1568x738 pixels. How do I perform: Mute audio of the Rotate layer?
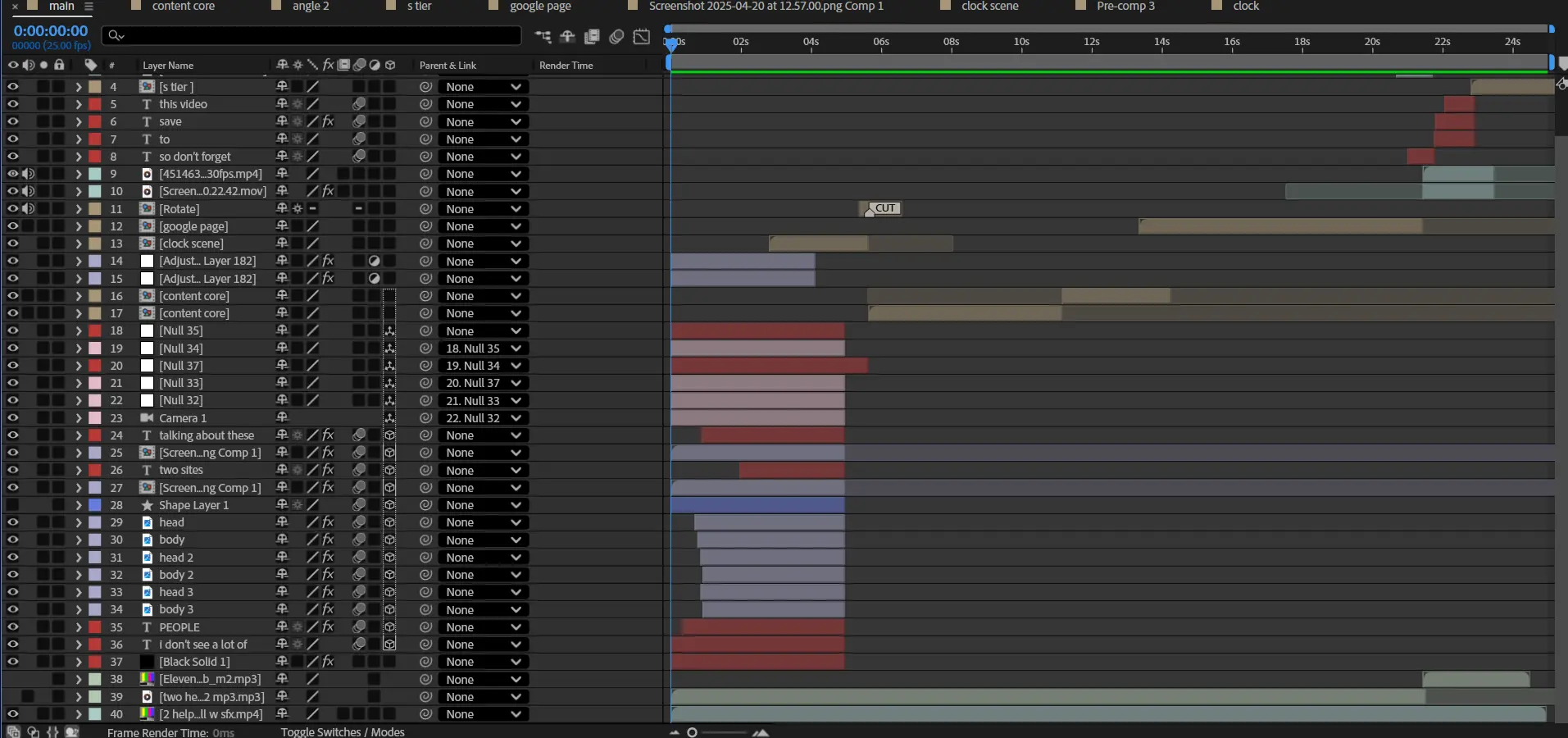pyautogui.click(x=28, y=209)
